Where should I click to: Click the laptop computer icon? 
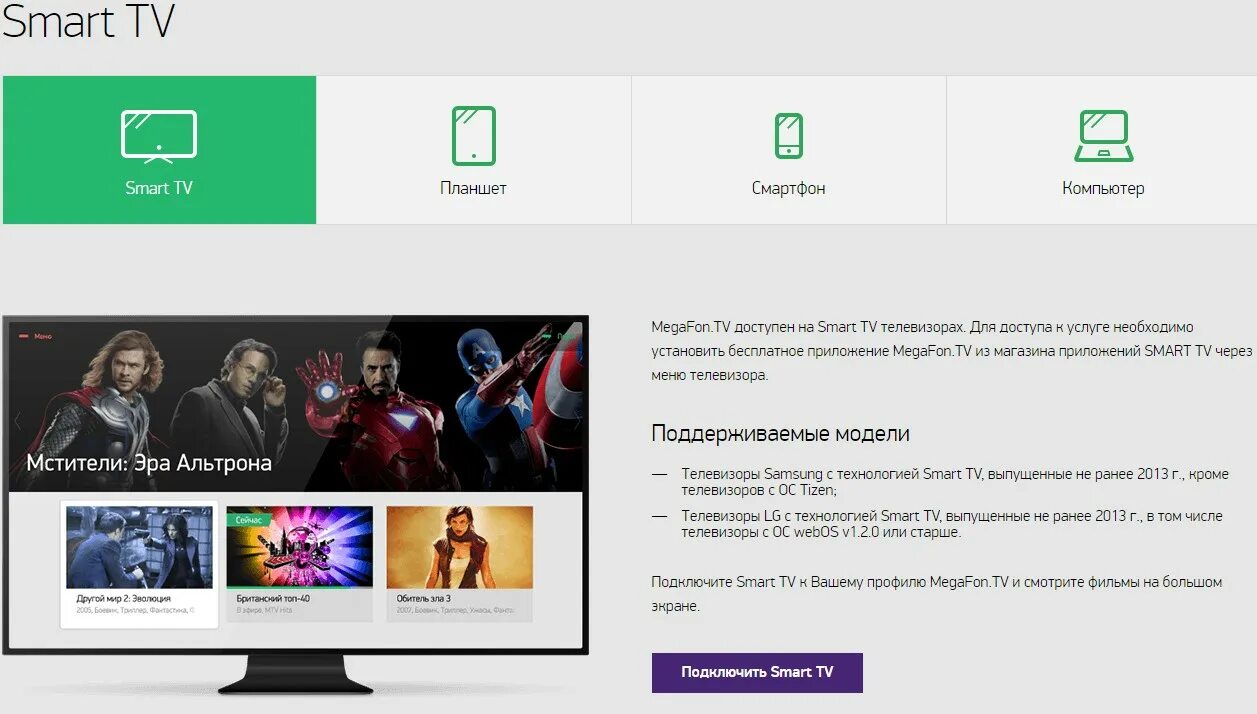(1104, 136)
